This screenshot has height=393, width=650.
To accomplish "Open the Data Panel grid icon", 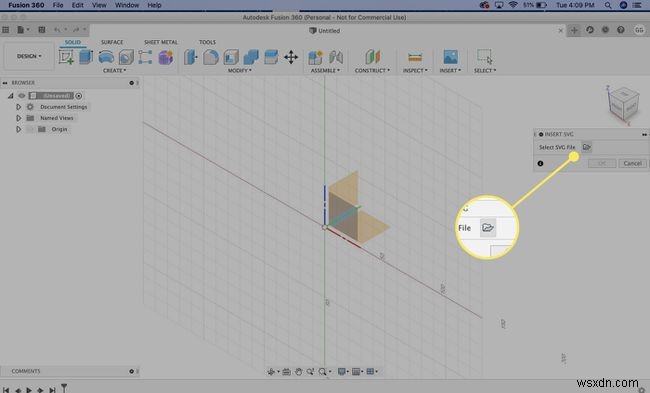I will [6, 29].
